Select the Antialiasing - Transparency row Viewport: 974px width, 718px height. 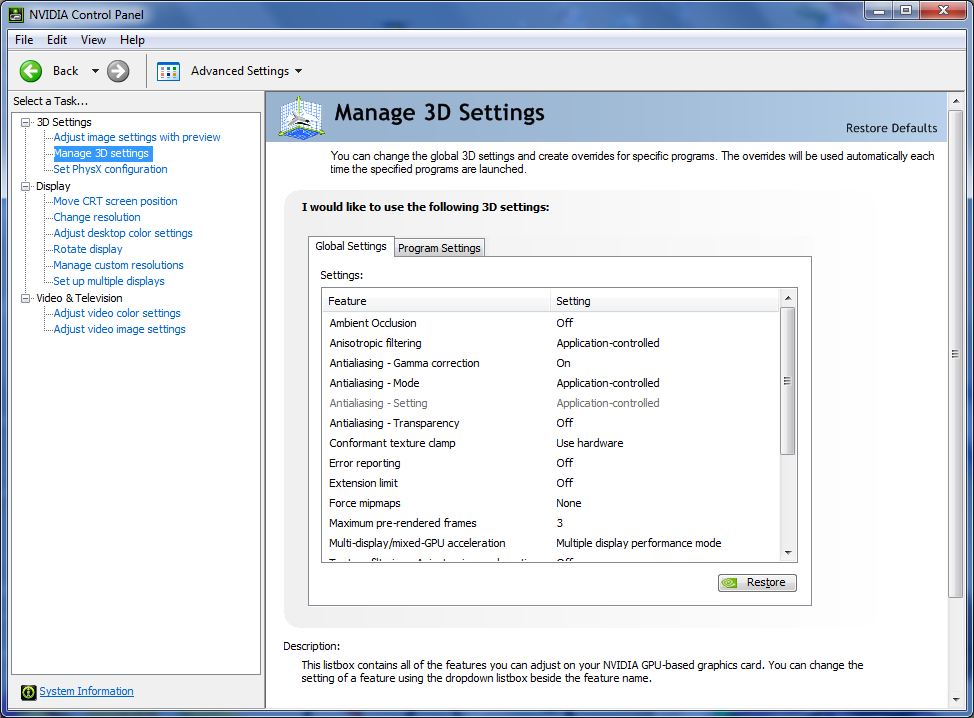click(x=551, y=423)
